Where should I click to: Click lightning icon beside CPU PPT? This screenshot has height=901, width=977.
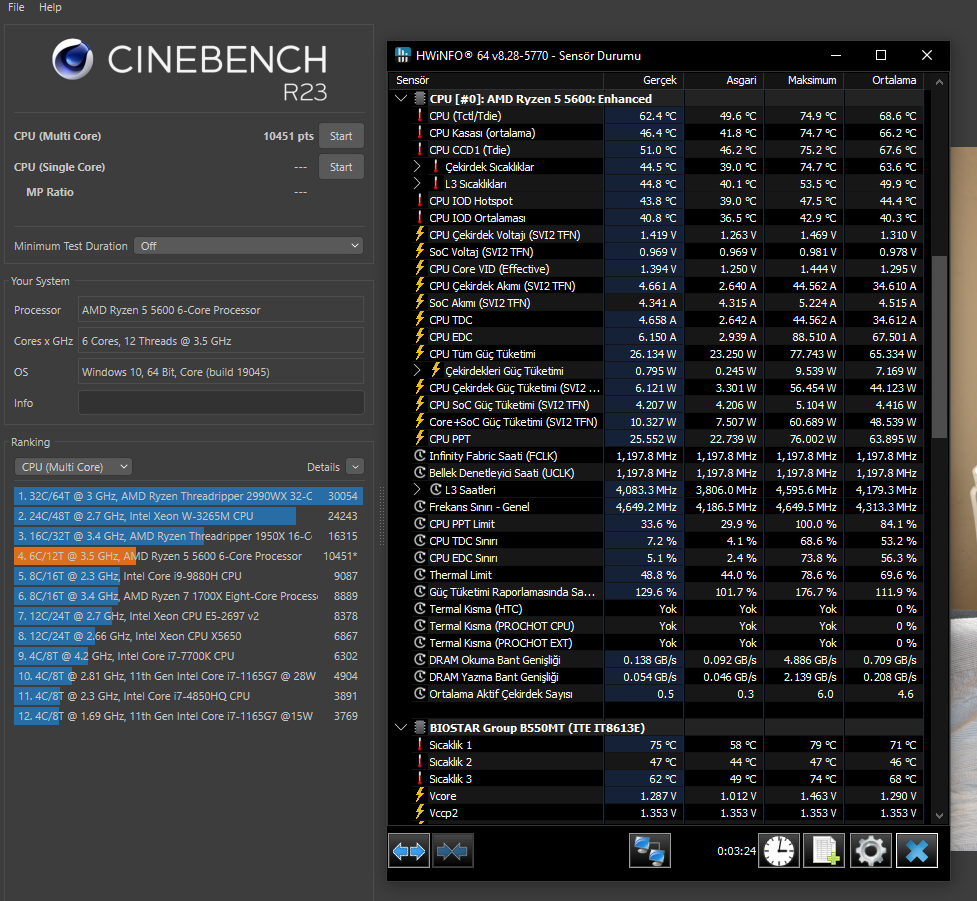420,438
